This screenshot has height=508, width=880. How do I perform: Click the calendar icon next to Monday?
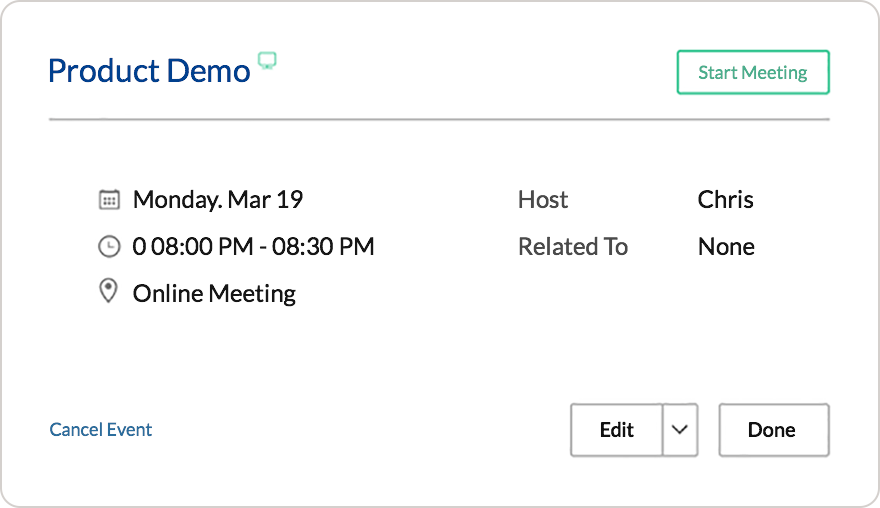click(x=109, y=199)
